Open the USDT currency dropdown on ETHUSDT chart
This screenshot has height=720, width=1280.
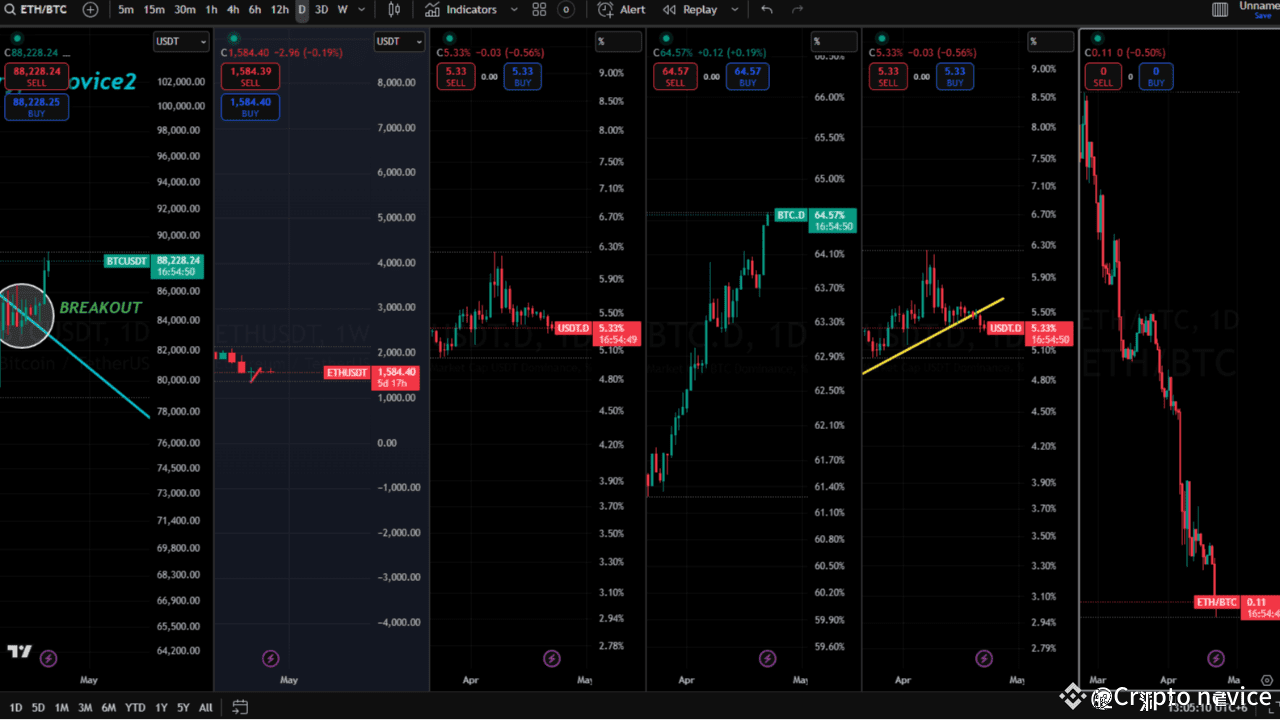(x=397, y=41)
